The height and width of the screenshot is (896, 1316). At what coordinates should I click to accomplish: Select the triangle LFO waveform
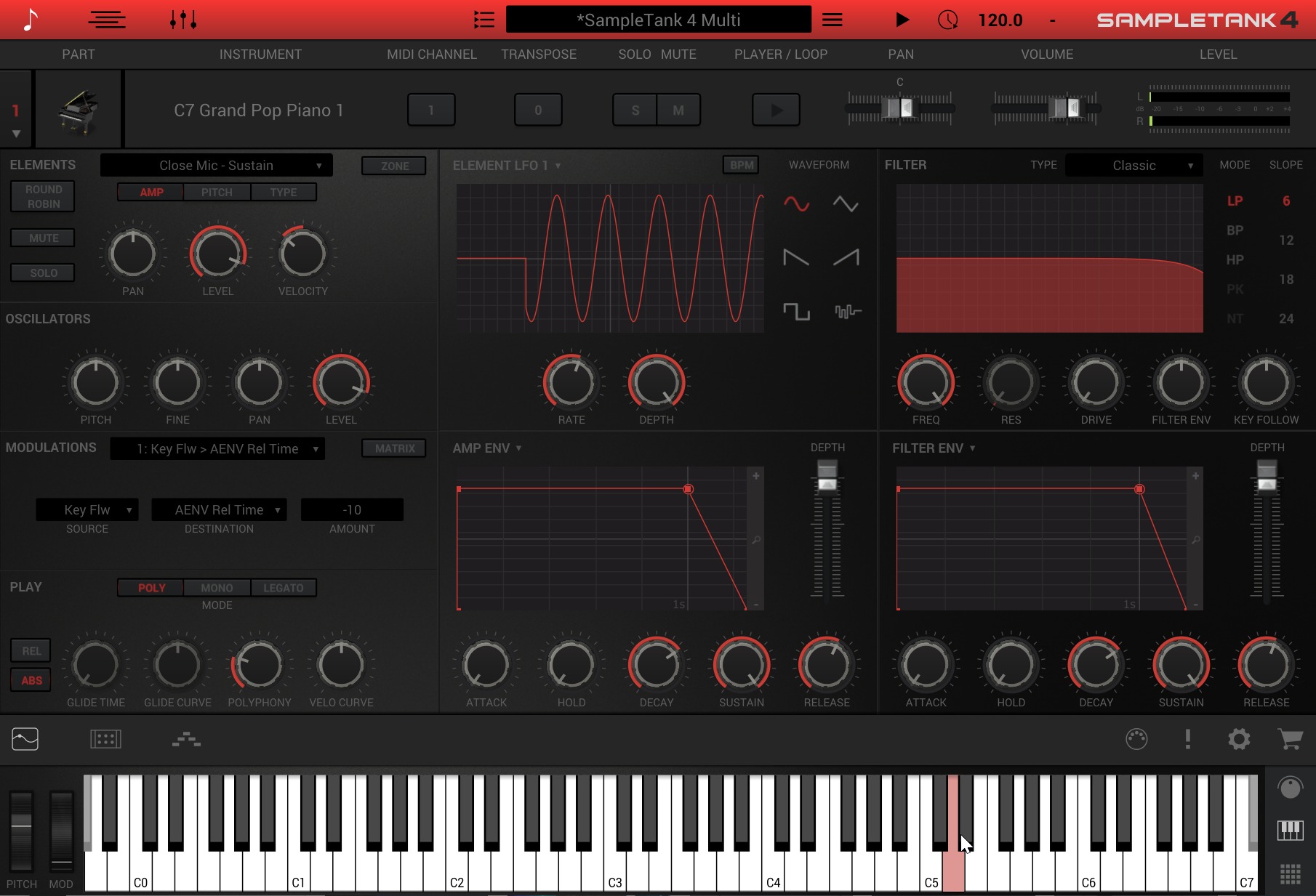click(846, 204)
